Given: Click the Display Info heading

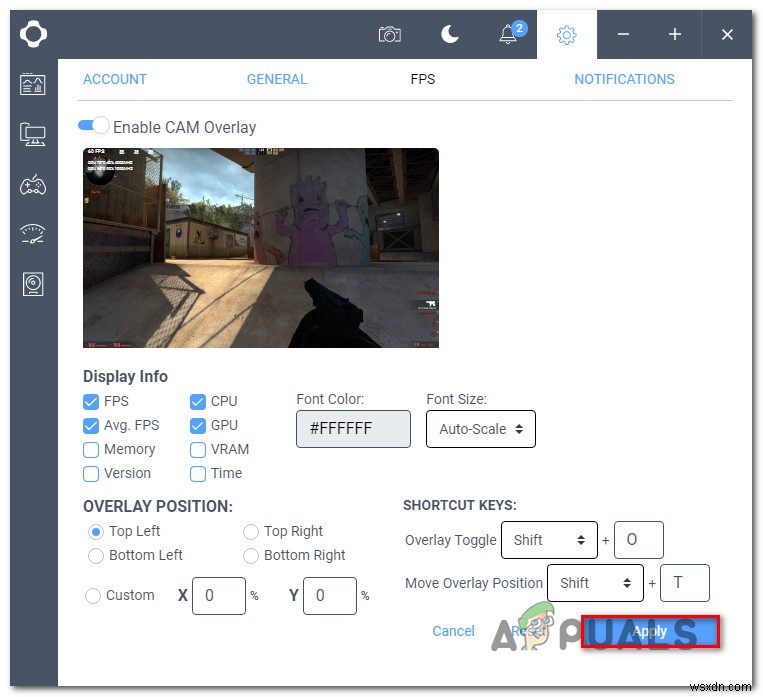Looking at the screenshot, I should click(125, 376).
